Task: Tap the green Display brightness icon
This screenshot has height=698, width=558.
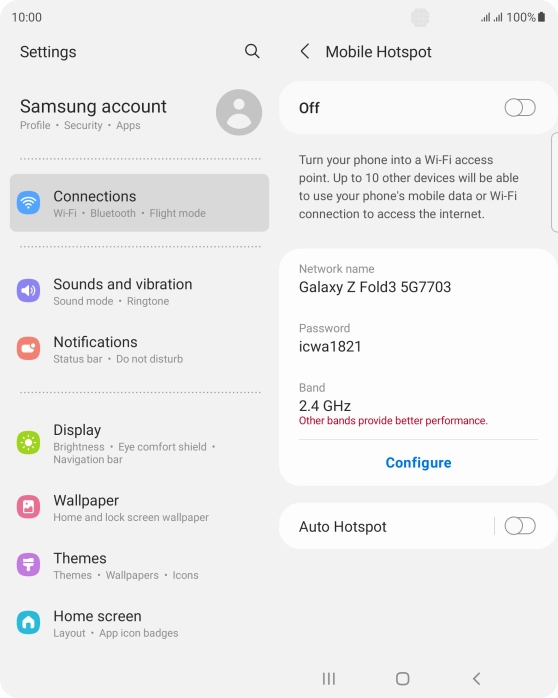Action: 28,442
